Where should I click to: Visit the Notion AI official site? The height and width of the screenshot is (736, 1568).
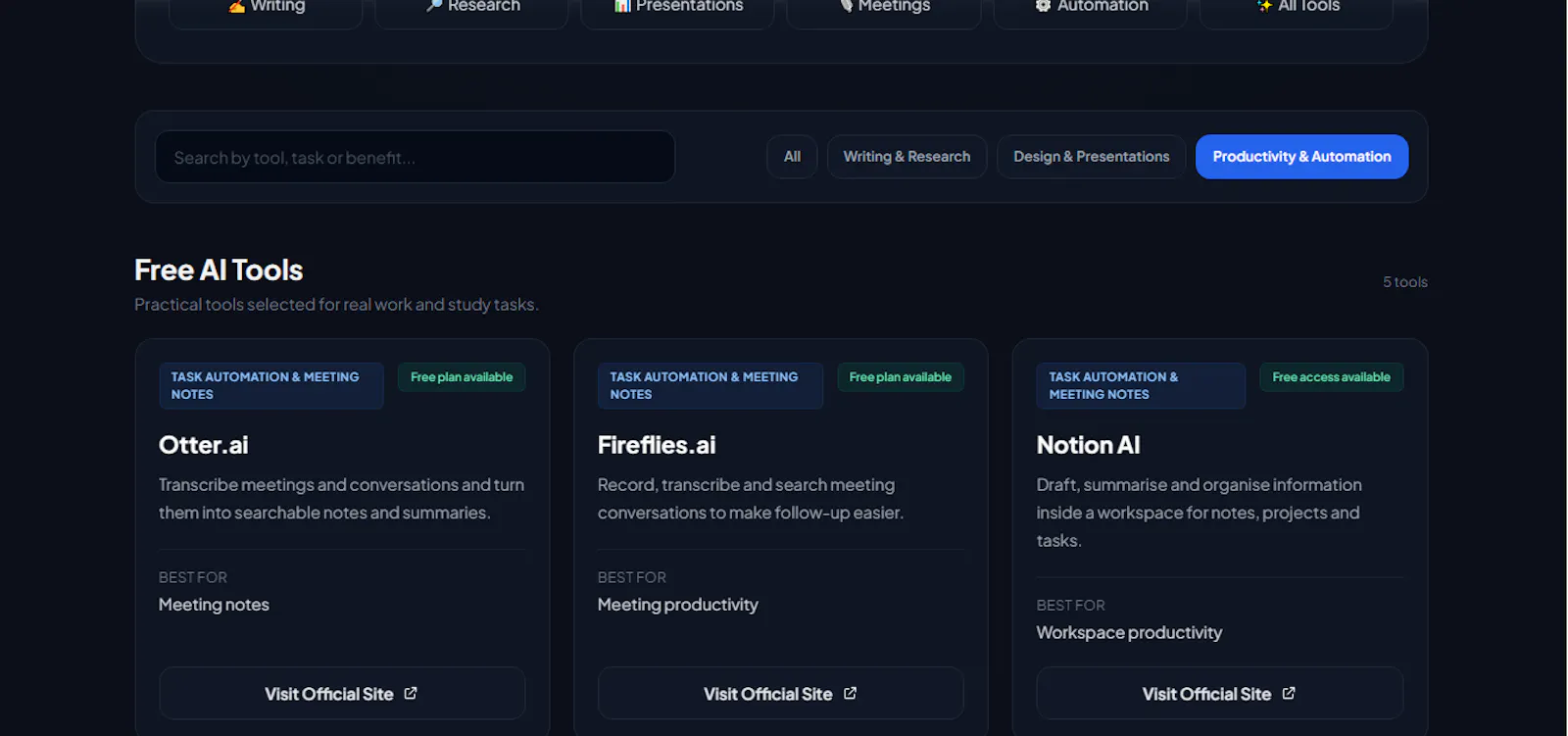pos(1219,694)
